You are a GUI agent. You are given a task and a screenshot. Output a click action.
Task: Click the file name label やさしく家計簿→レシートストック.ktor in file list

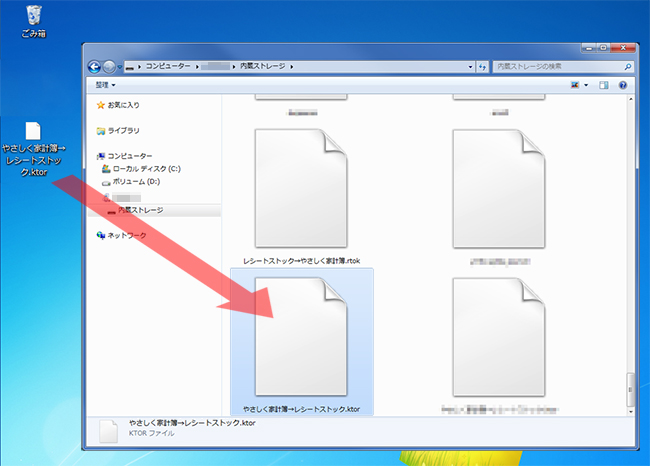coord(301,409)
